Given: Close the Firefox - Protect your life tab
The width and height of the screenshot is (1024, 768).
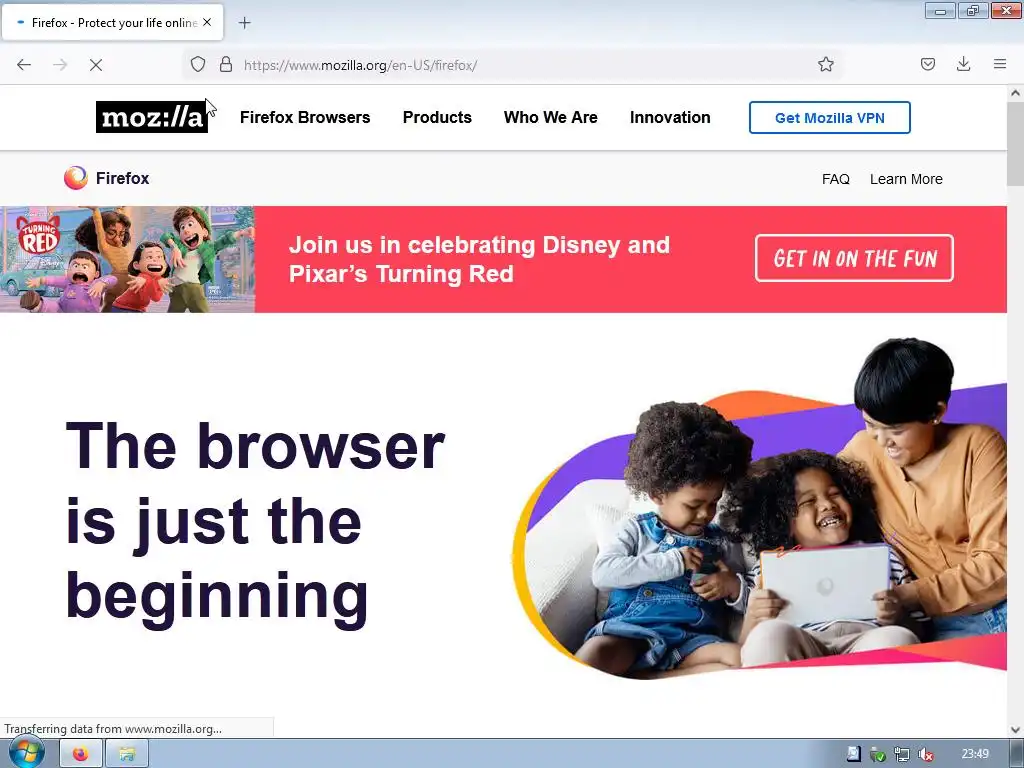Looking at the screenshot, I should coord(207,22).
